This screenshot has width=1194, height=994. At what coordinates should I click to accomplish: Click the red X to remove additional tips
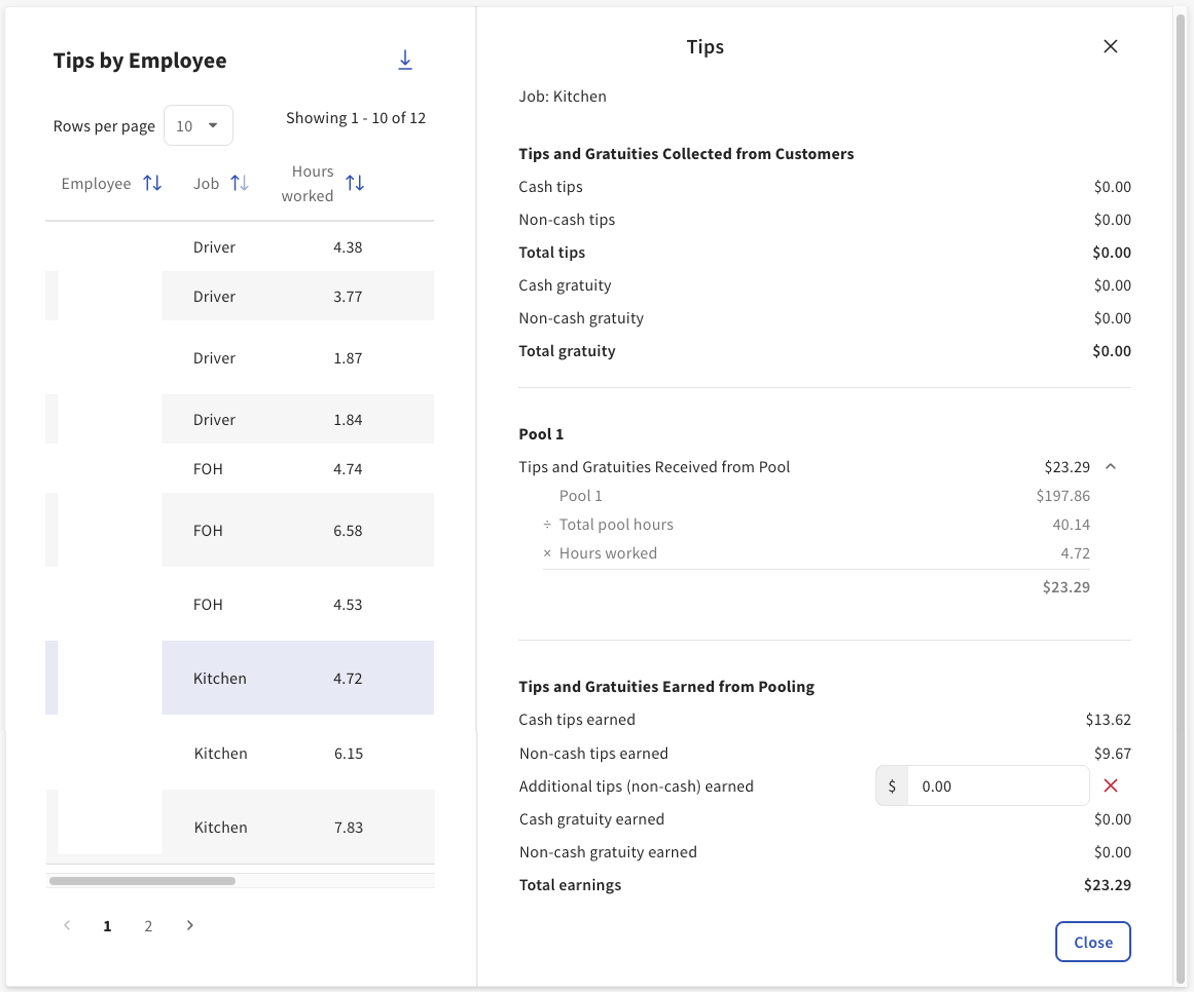[1111, 785]
